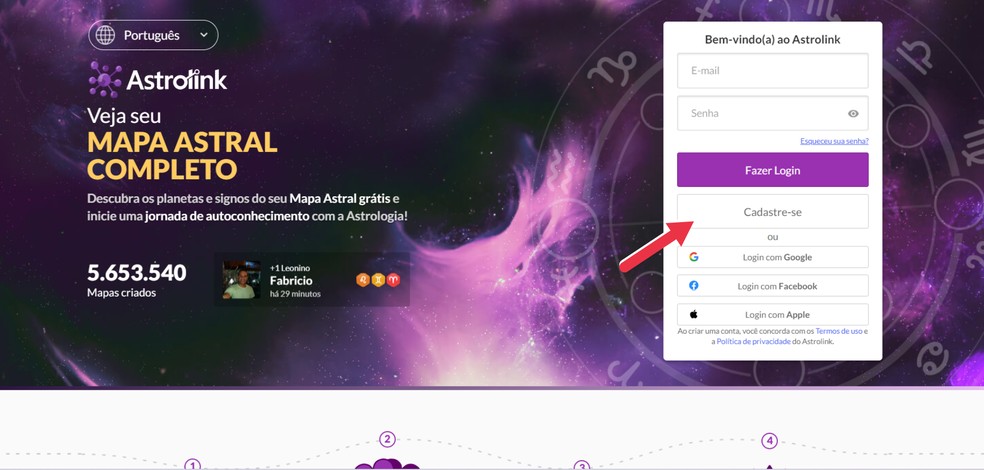Click the orange Leo sign badge

tap(363, 280)
